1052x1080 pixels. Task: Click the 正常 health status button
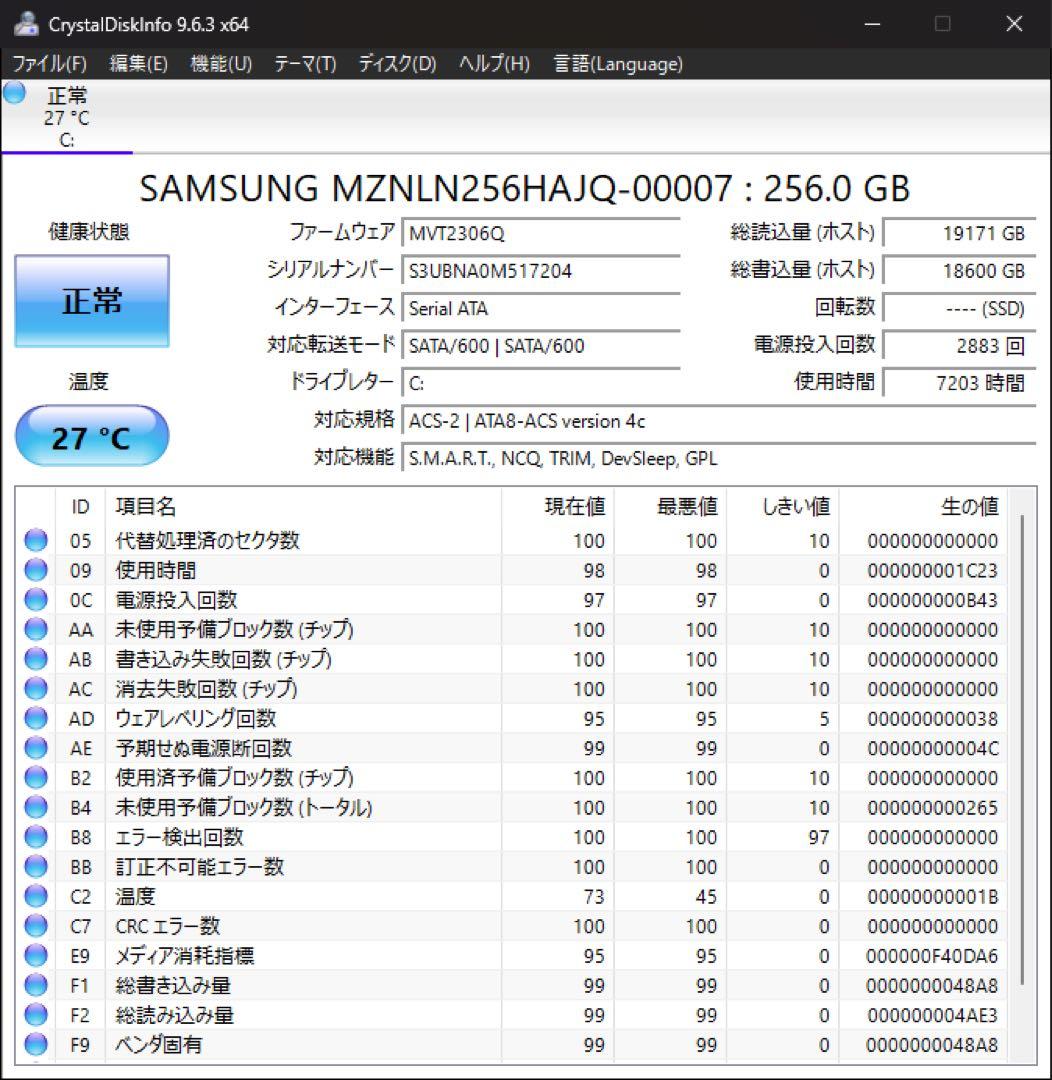(91, 301)
